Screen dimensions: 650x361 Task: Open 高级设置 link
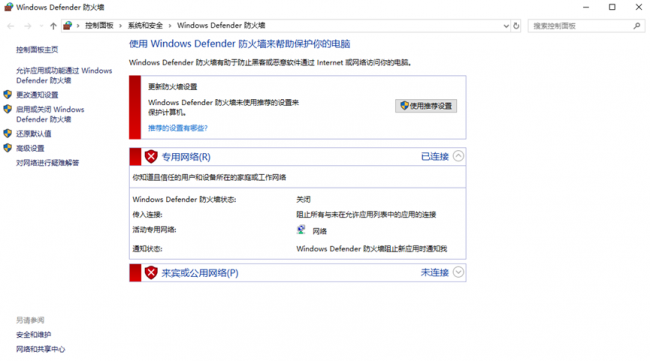(30, 148)
